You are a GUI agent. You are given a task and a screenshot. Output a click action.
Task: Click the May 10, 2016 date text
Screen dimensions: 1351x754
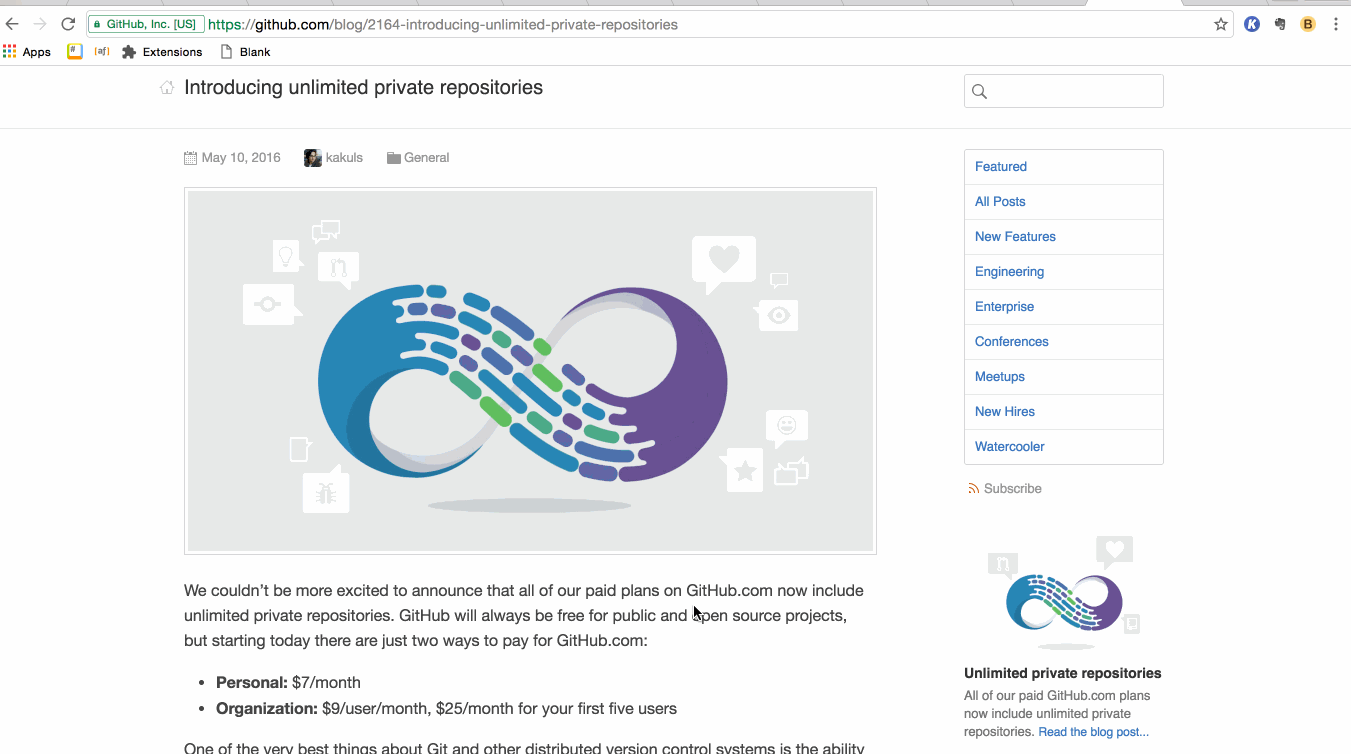pos(241,158)
